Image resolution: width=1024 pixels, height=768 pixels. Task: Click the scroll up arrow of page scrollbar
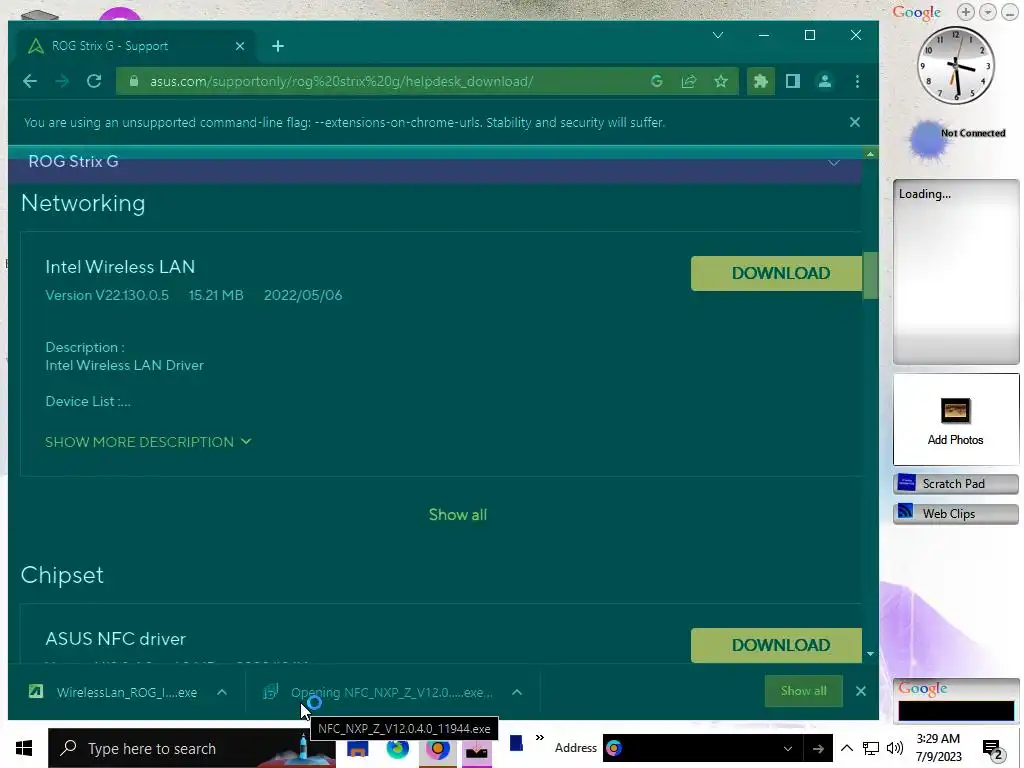(870, 154)
